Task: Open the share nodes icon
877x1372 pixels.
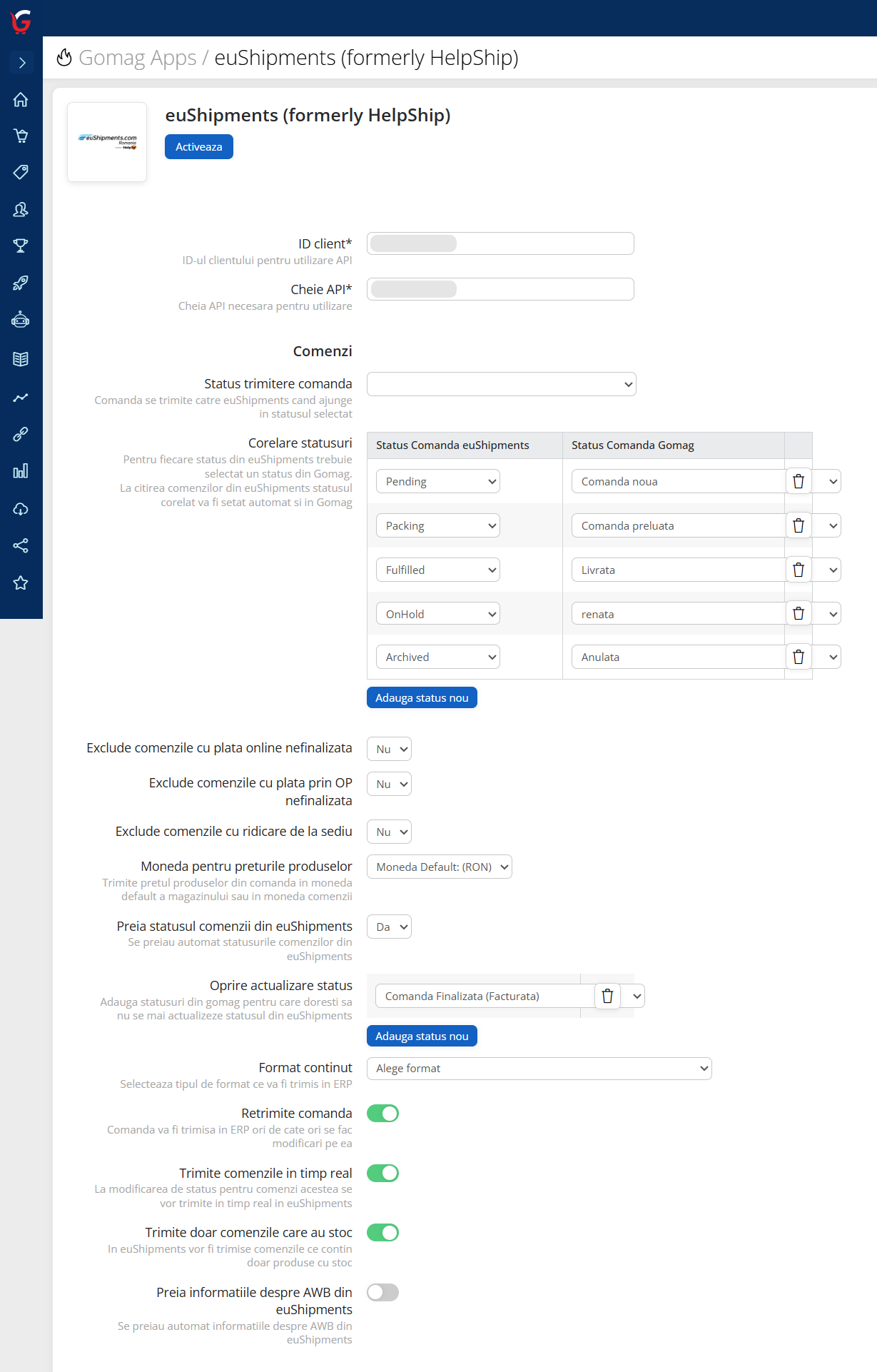Action: click(x=21, y=546)
